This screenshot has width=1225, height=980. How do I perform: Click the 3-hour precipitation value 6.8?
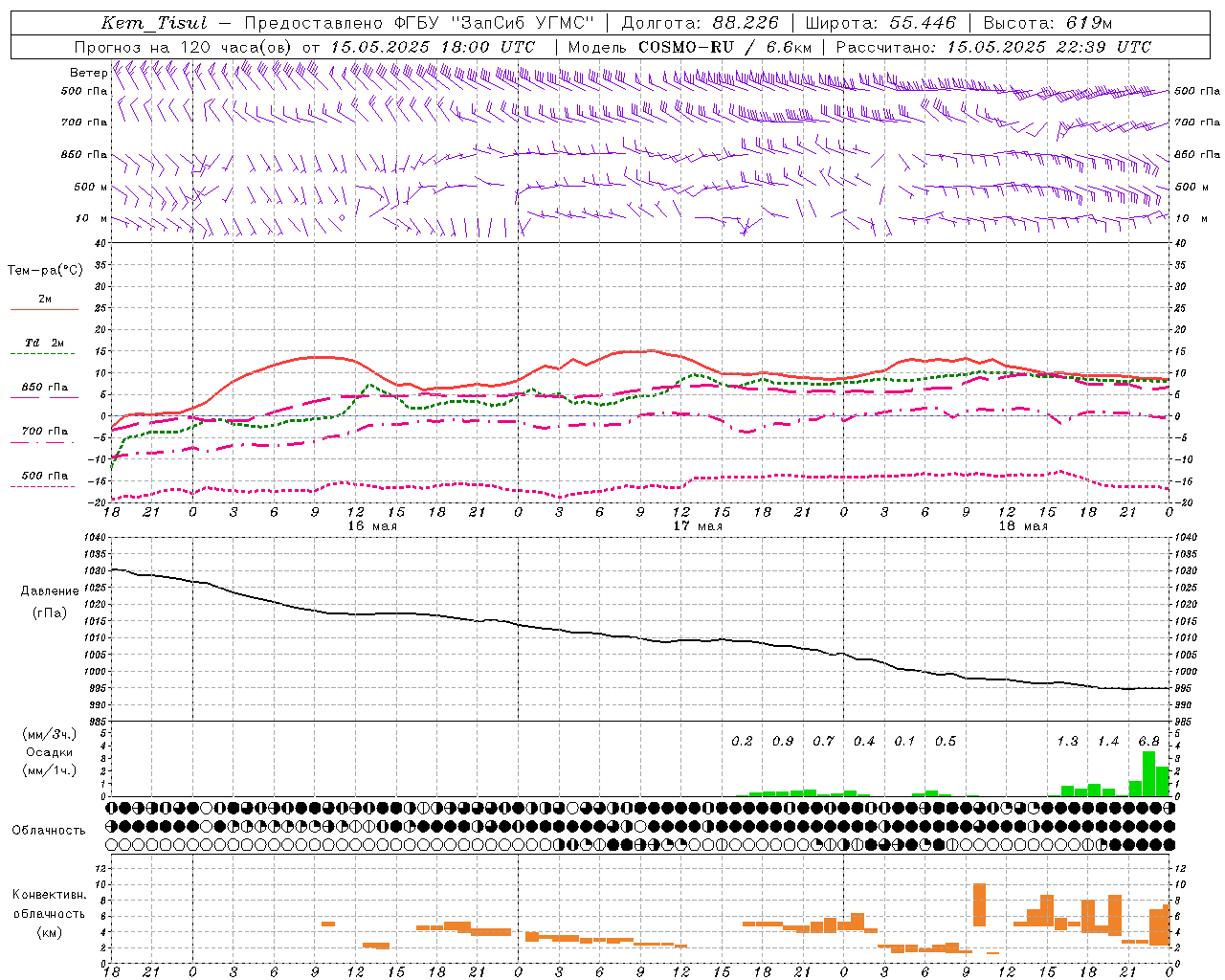click(x=1148, y=741)
